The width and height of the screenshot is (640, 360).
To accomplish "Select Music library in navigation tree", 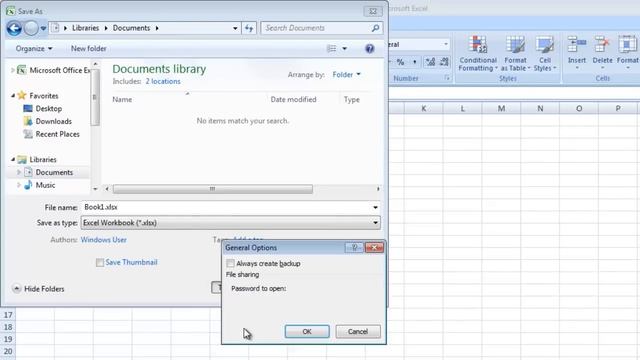I will click(x=40, y=185).
